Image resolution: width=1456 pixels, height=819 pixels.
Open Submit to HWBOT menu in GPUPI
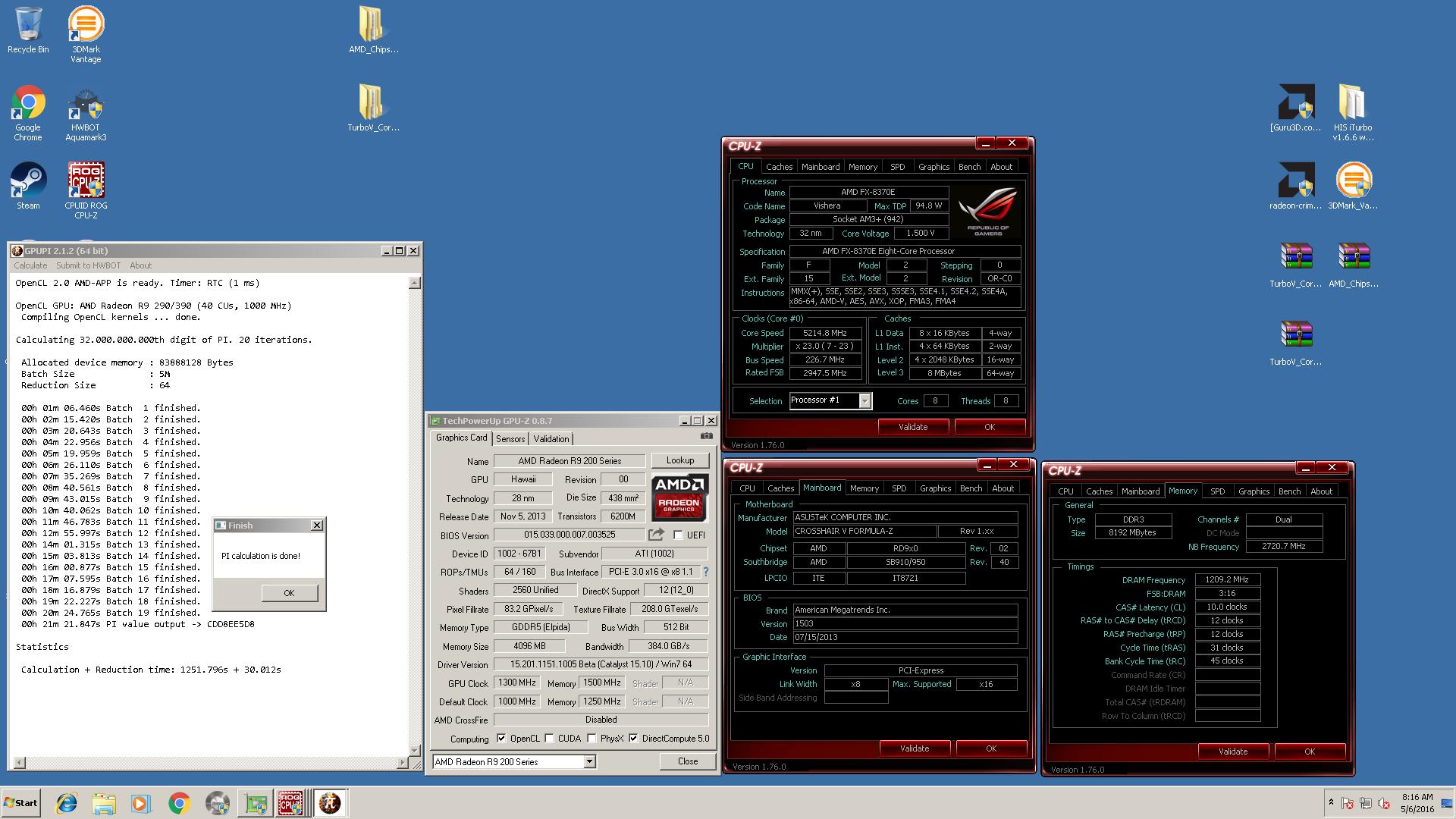click(x=88, y=265)
